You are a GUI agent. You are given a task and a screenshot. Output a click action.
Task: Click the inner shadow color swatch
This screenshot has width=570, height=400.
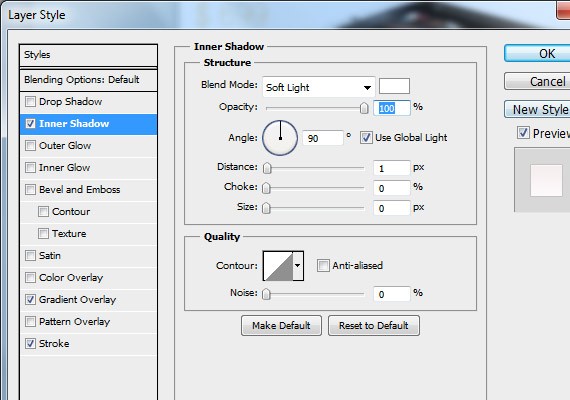coord(394,87)
